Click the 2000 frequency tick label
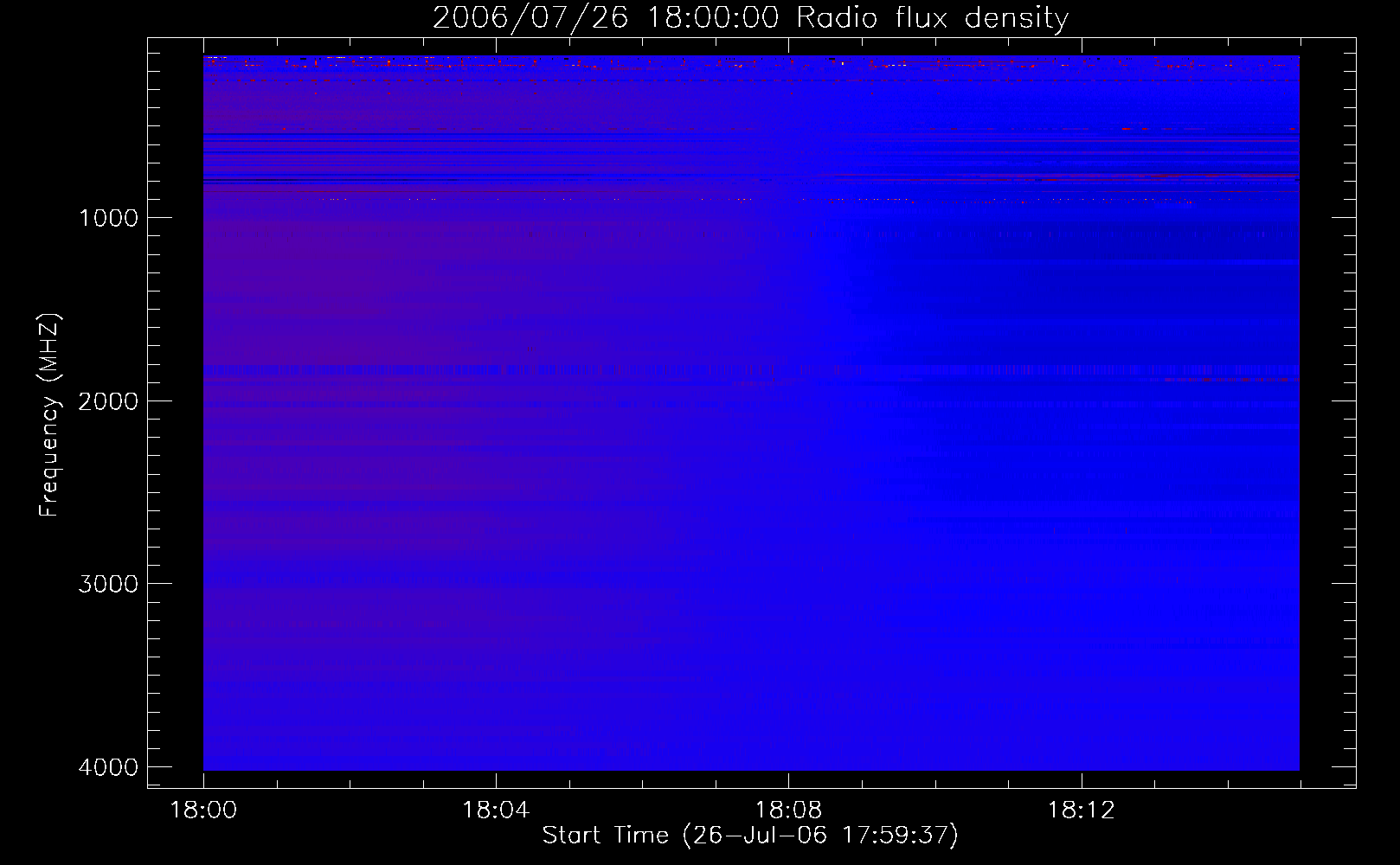The image size is (1400, 865). click(x=108, y=401)
